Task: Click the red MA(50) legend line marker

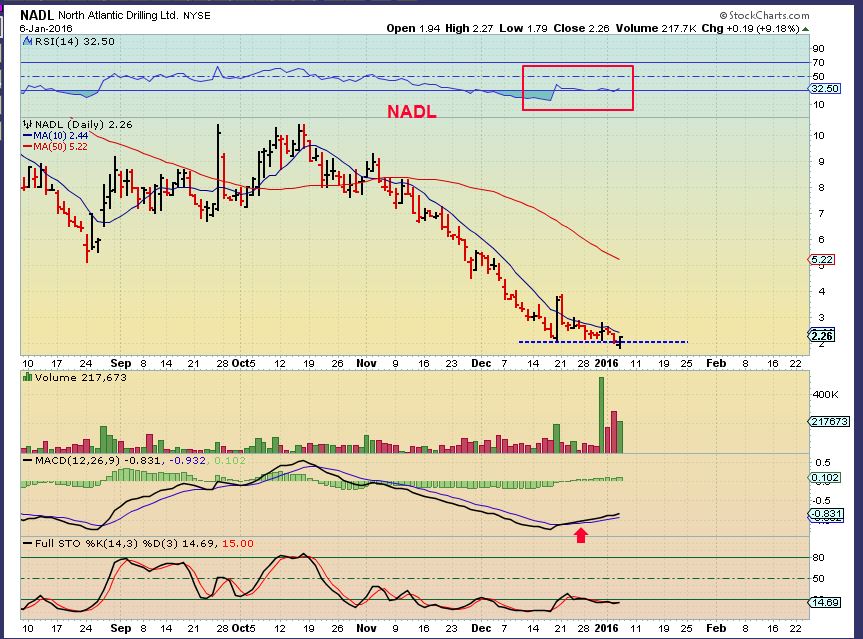Action: coord(28,146)
